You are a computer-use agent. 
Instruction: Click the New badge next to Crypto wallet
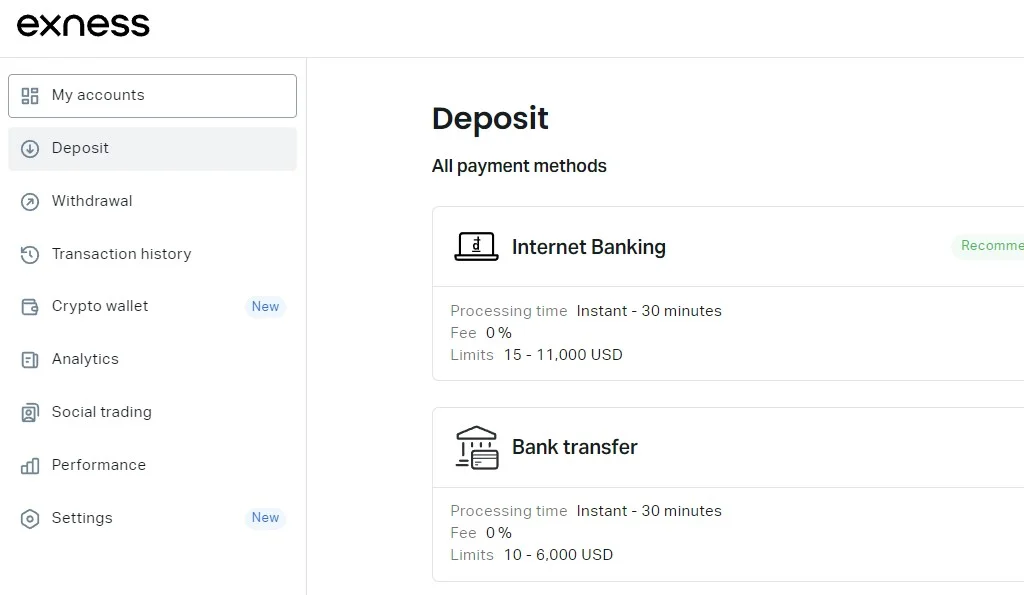(265, 306)
